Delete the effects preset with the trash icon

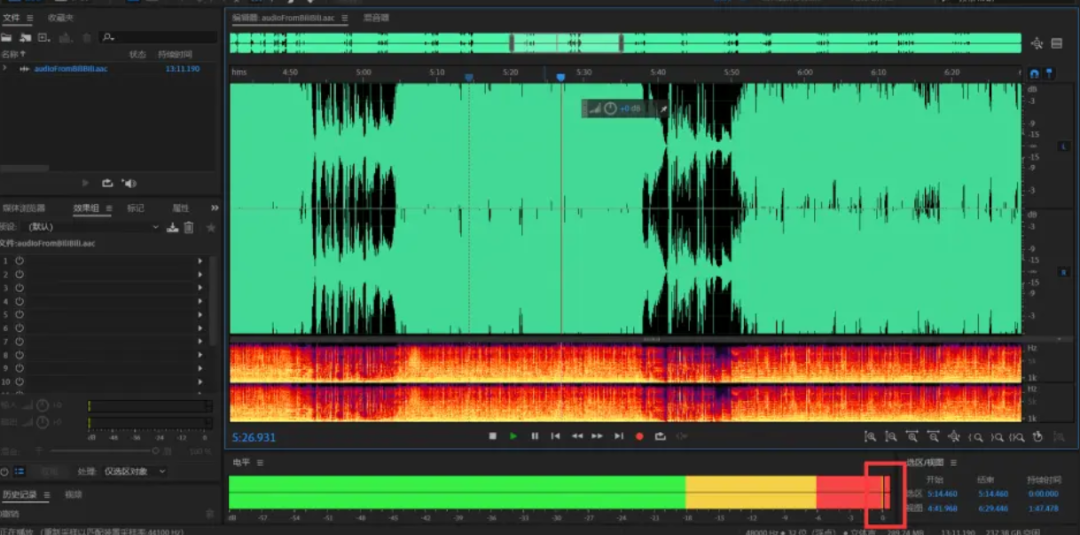188,228
